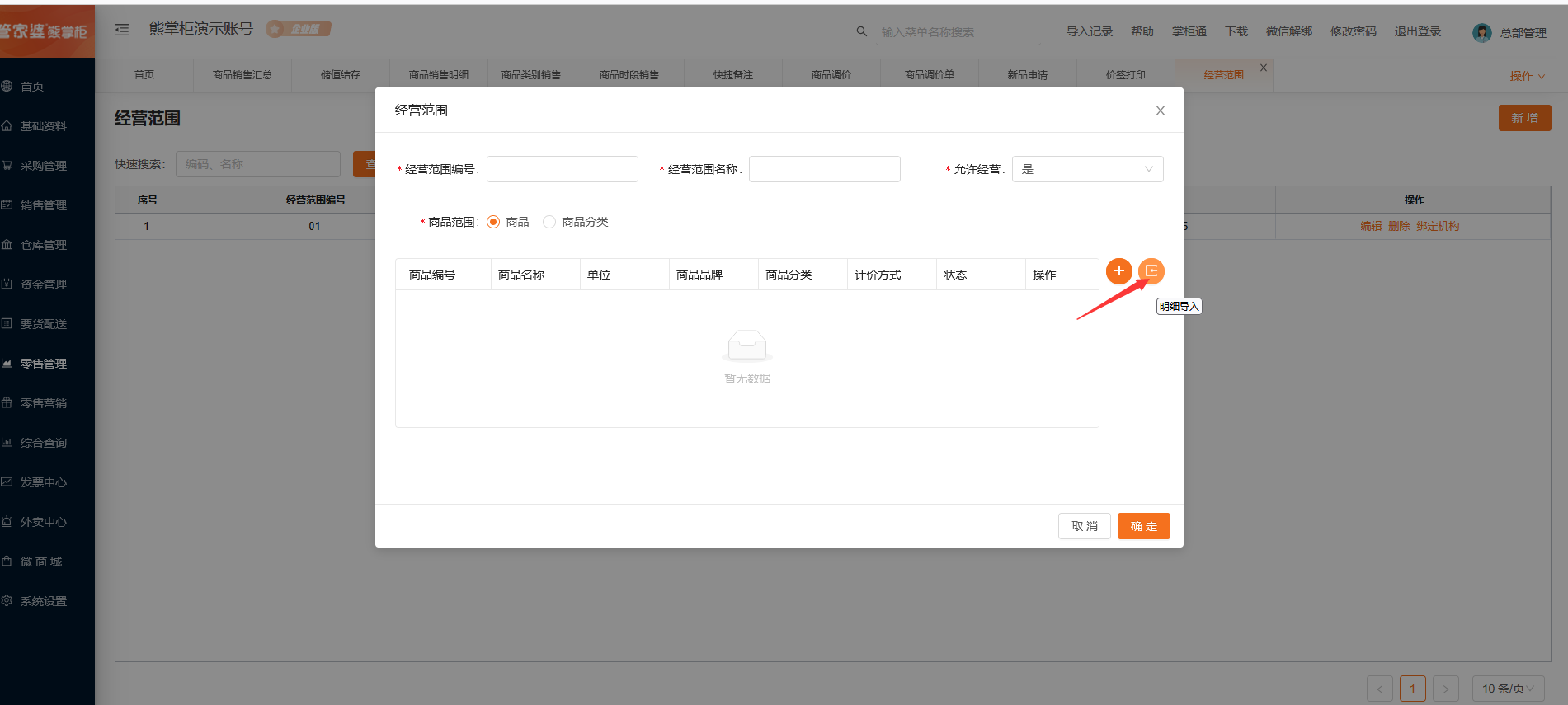Select the 商品 radio button

pyautogui.click(x=493, y=222)
